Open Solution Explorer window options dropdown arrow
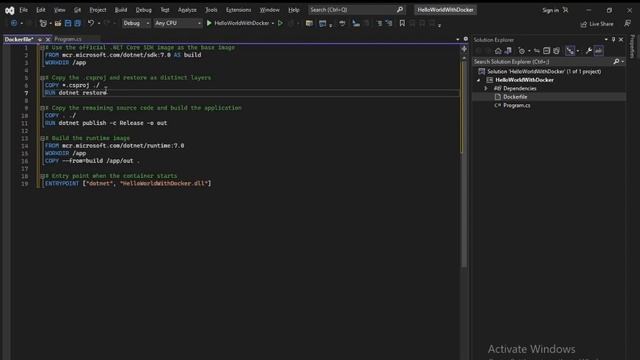Viewport: 640px width, 360px height. [x=606, y=40]
